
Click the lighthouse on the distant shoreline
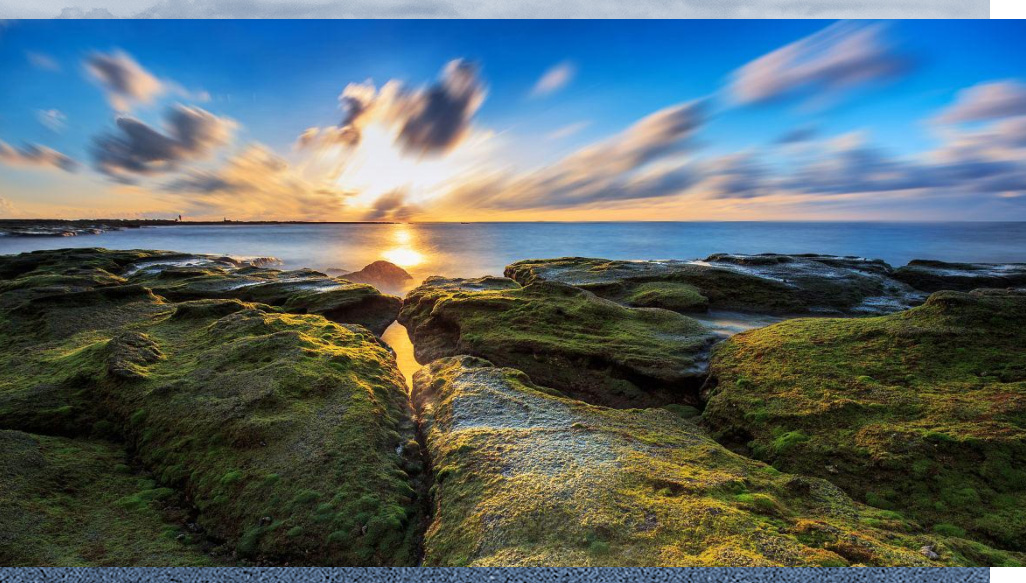pos(180,217)
